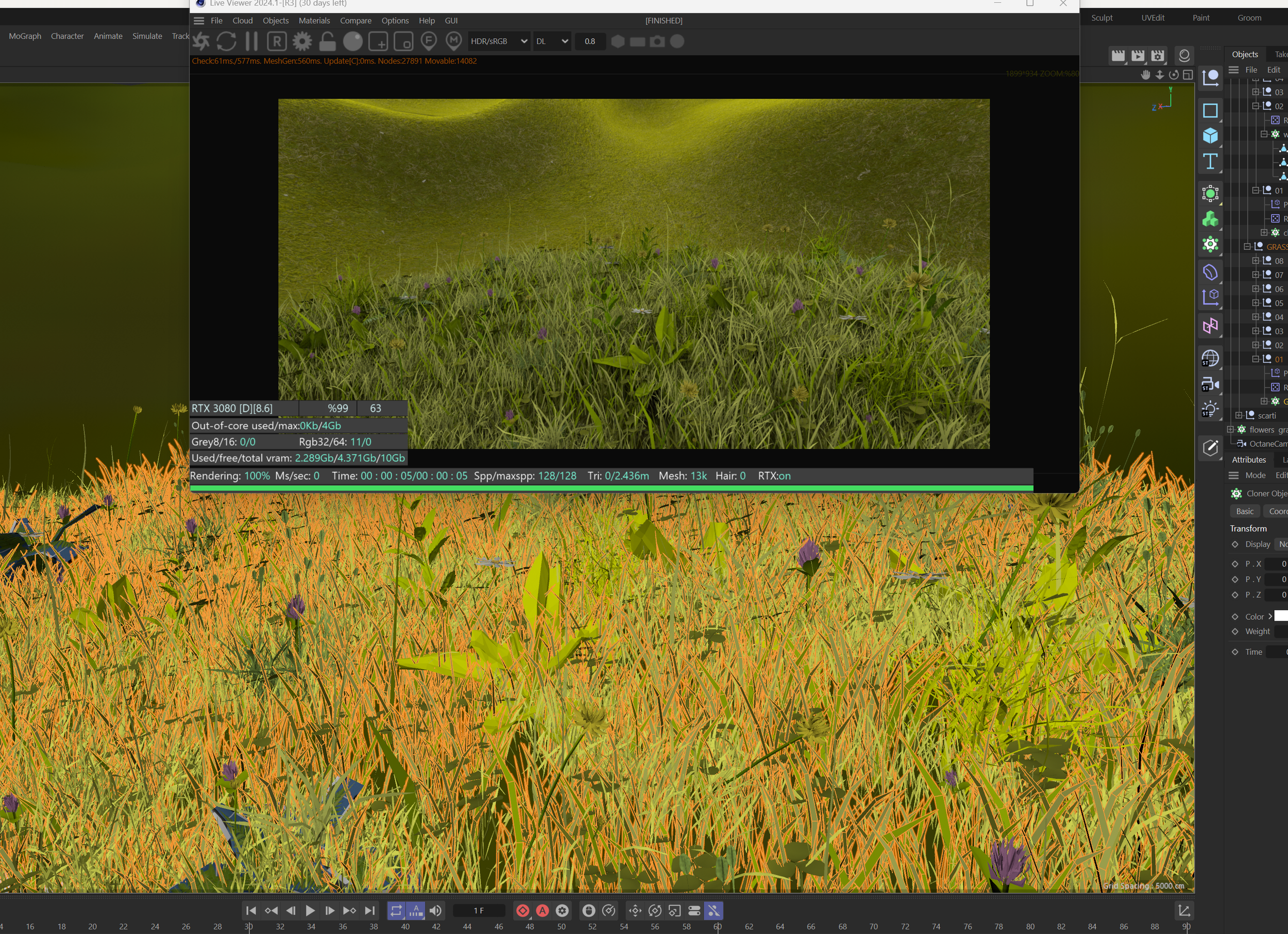Select the OctaneCamera object in tree
1288x934 pixels.
coord(1267,444)
